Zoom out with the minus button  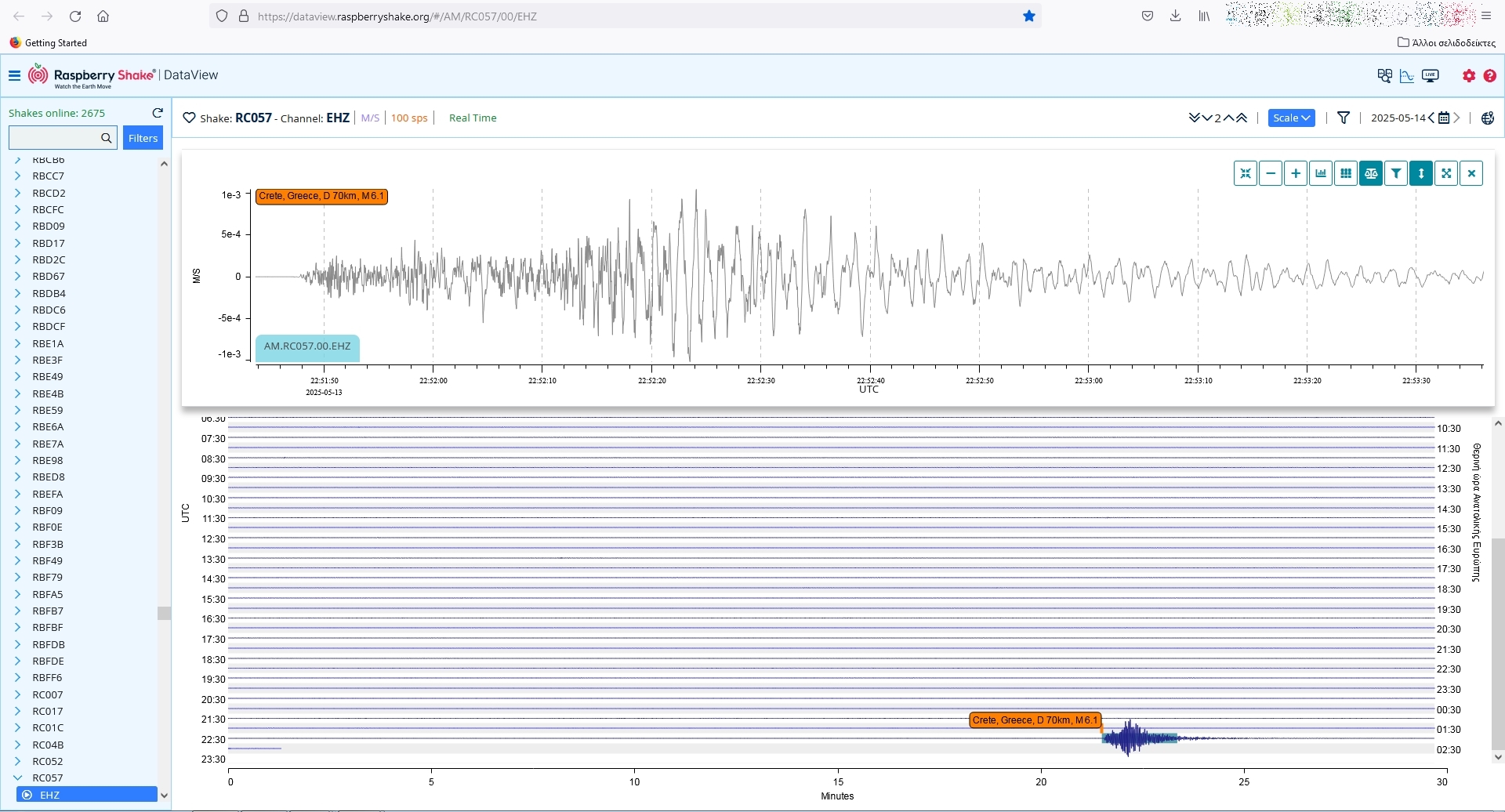tap(1271, 173)
